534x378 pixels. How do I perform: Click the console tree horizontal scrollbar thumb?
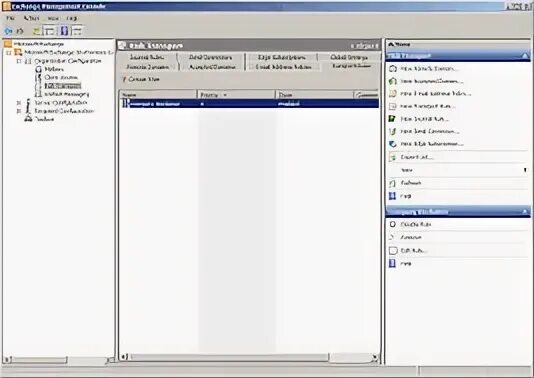[39, 360]
